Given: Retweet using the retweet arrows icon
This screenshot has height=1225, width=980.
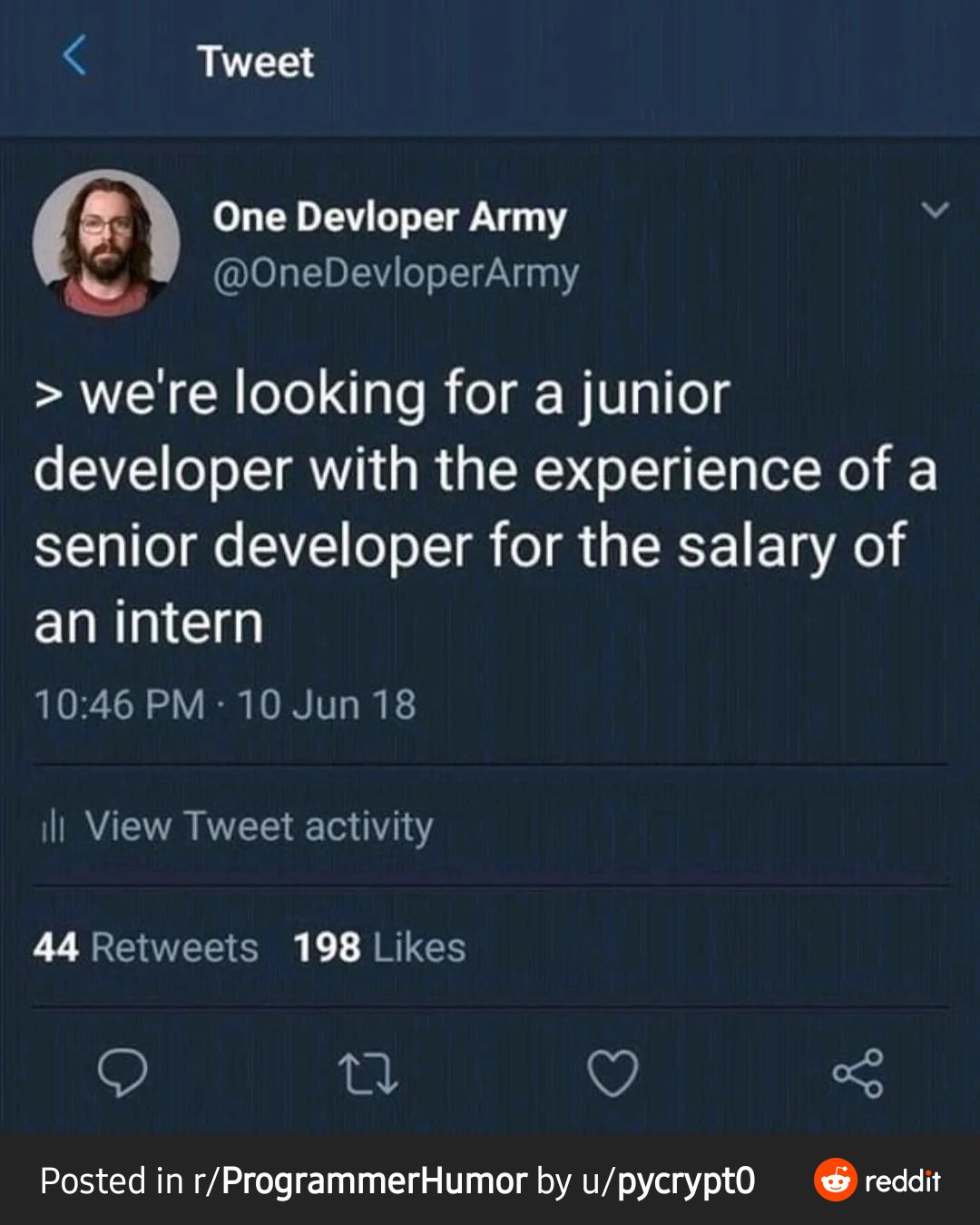Looking at the screenshot, I should (367, 1073).
